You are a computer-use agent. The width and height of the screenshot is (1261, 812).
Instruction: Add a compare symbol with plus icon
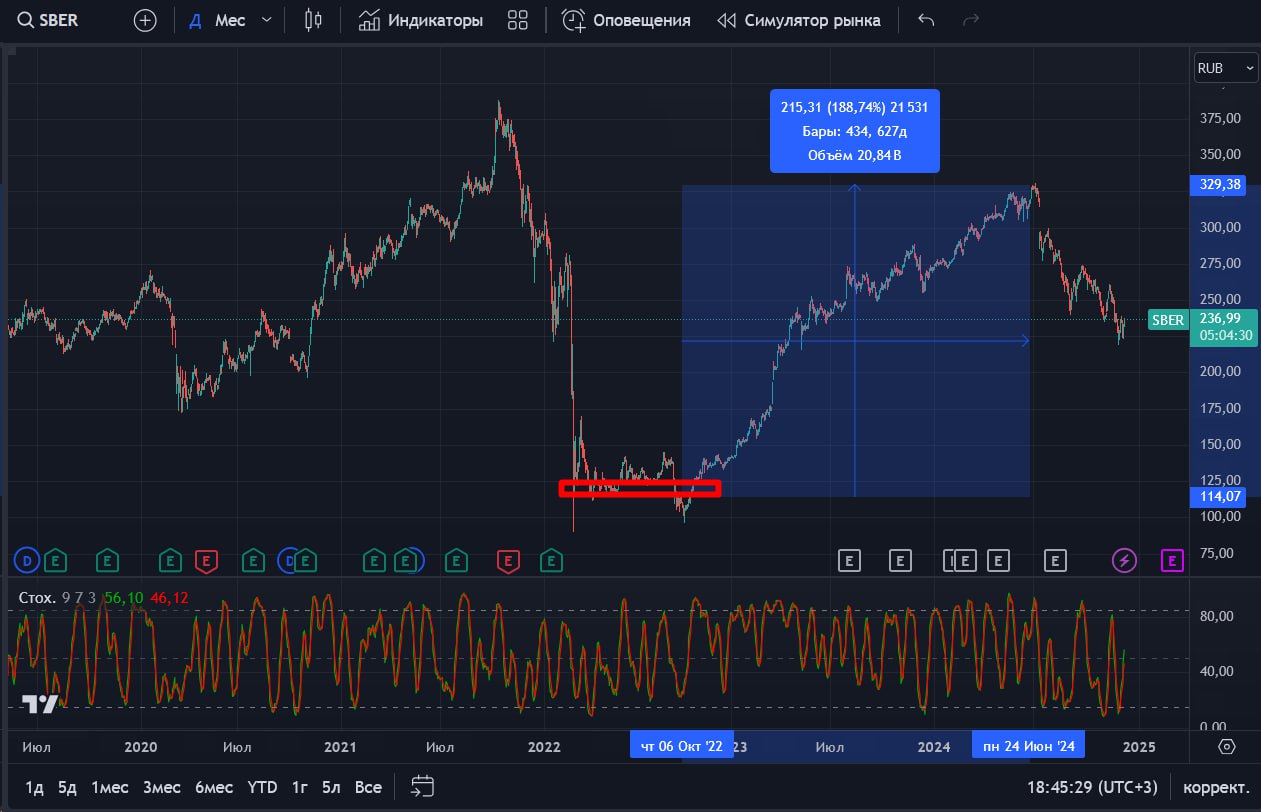point(145,20)
